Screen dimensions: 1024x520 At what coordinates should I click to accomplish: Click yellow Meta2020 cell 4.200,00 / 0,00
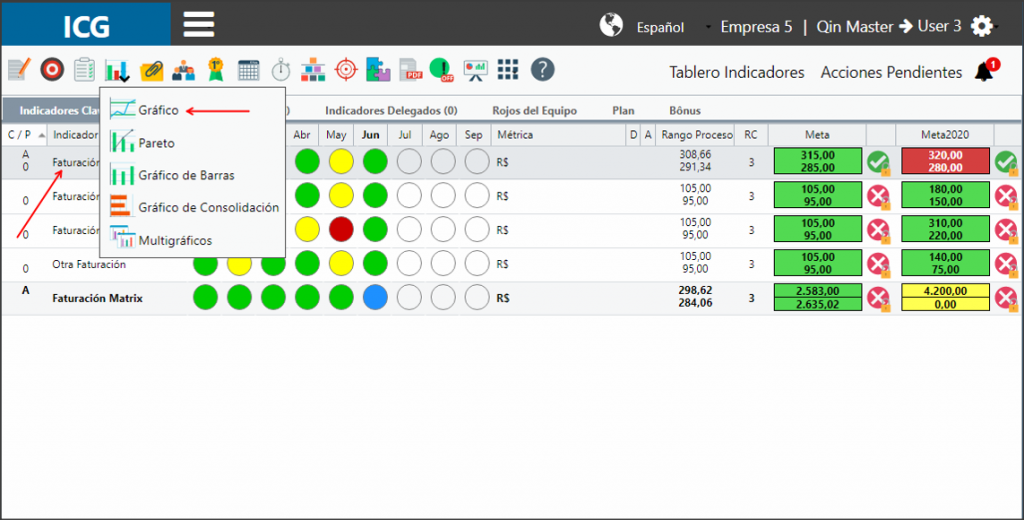coord(945,297)
